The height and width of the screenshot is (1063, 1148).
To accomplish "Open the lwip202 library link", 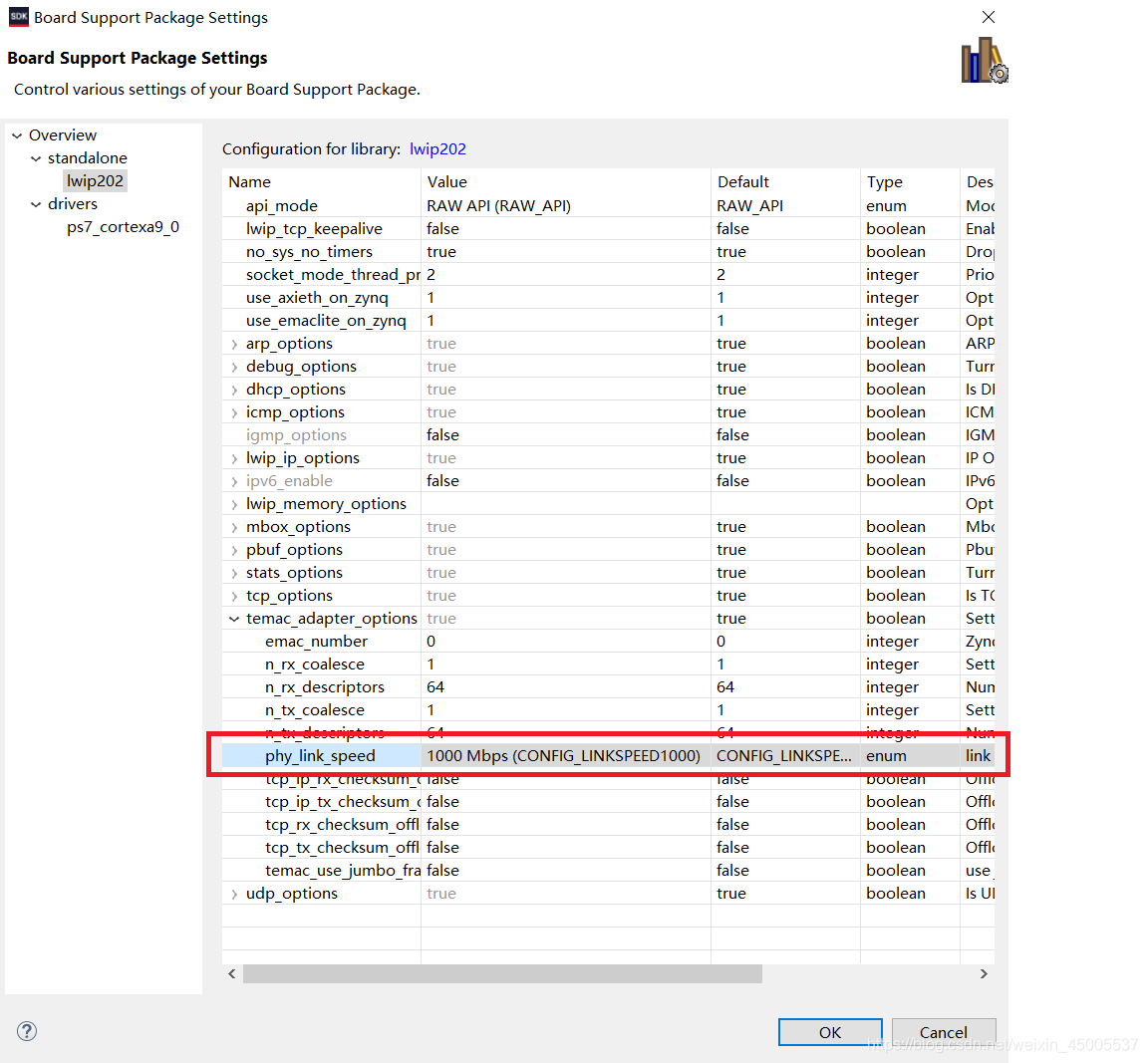I will tap(437, 148).
